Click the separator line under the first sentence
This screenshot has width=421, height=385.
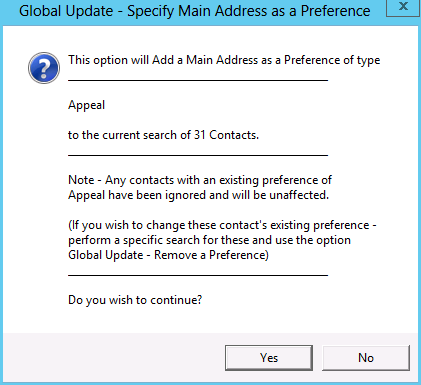(198, 80)
